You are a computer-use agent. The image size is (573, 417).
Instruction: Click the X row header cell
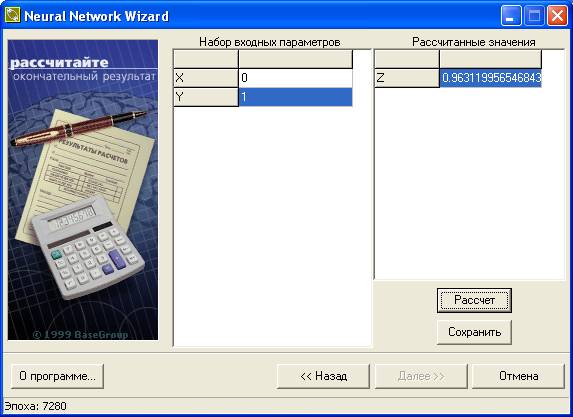tap(206, 78)
